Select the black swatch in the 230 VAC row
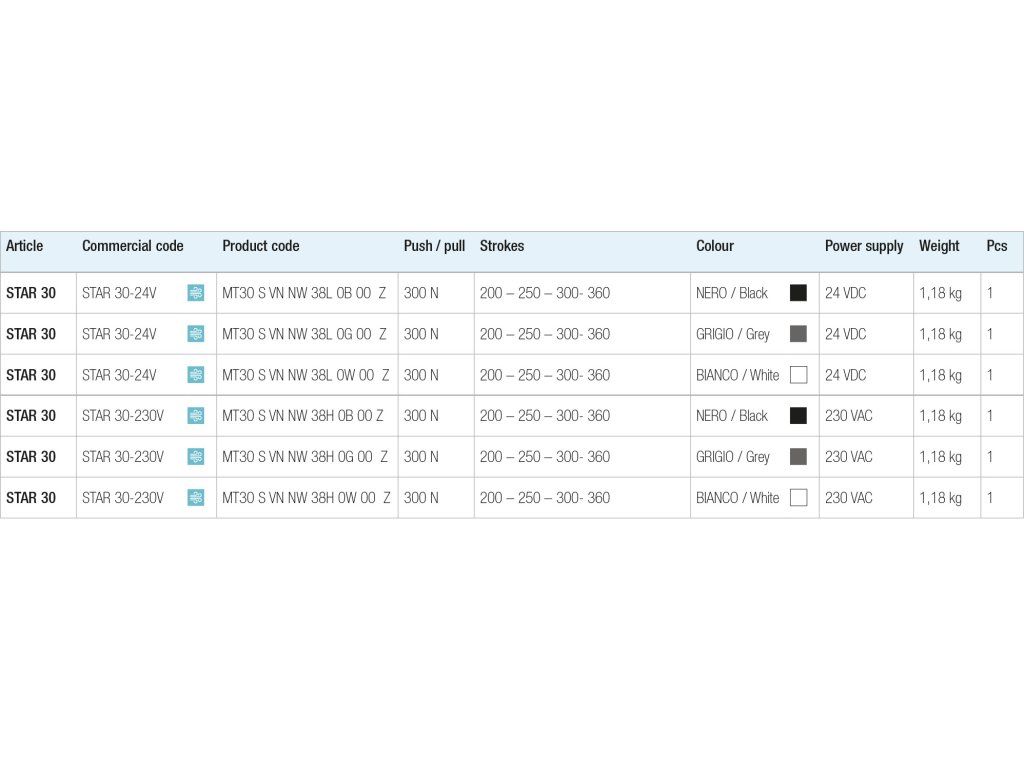 pyautogui.click(x=798, y=416)
